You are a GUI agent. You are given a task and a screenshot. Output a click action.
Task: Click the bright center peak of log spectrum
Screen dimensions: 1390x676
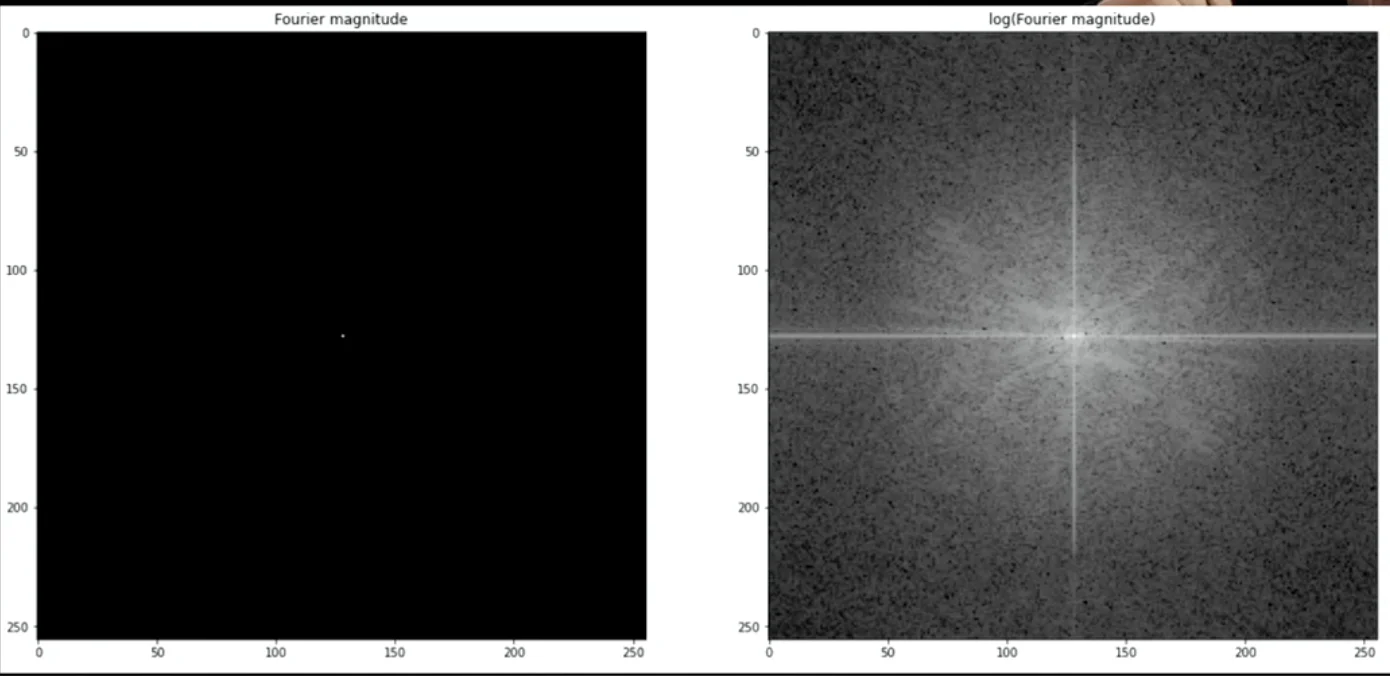pyautogui.click(x=1074, y=335)
